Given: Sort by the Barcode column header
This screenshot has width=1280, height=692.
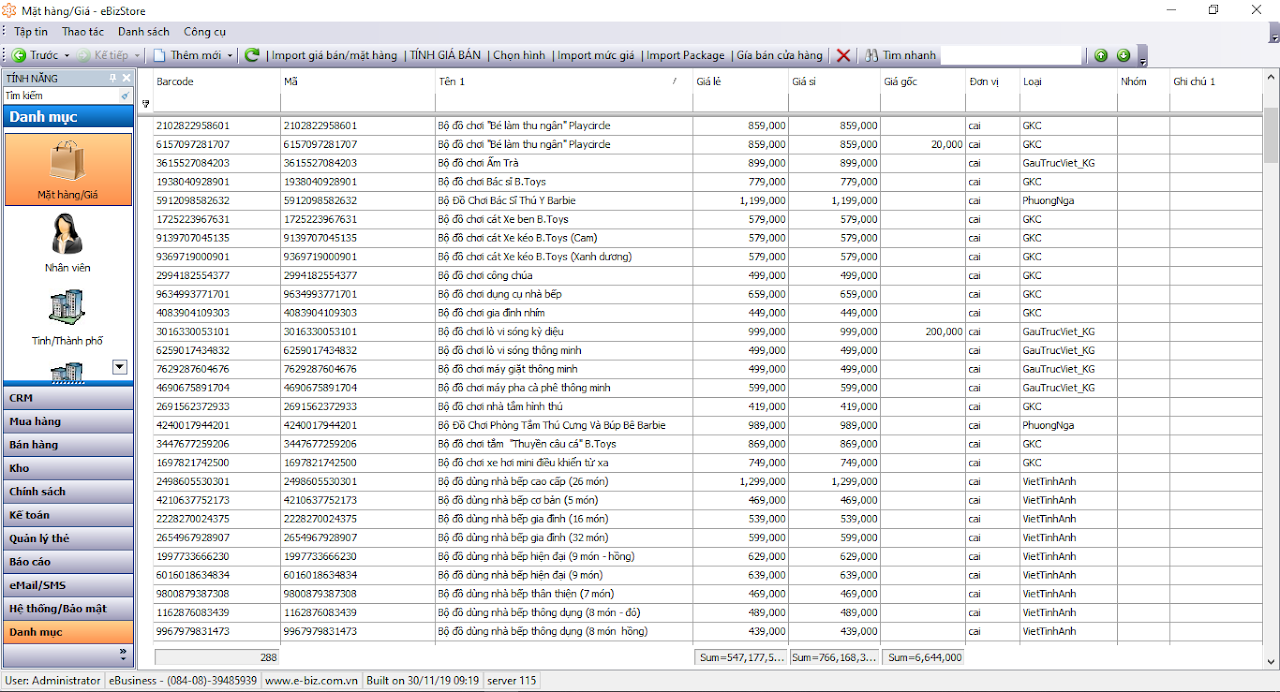Looking at the screenshot, I should point(217,81).
